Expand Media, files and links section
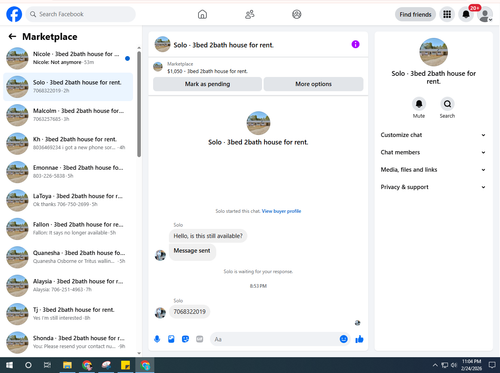Image resolution: width=500 pixels, height=373 pixels. 433,170
